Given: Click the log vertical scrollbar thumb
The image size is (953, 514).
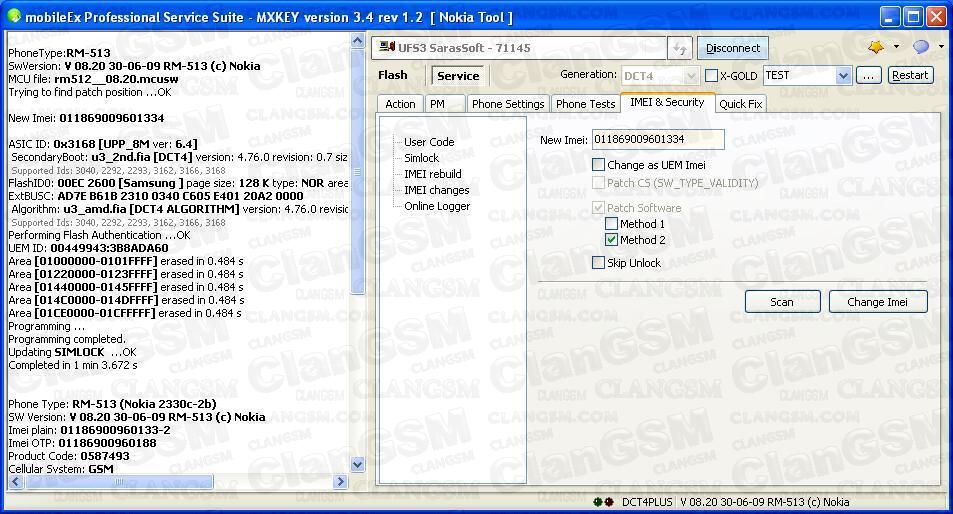Looking at the screenshot, I should pyautogui.click(x=357, y=171).
